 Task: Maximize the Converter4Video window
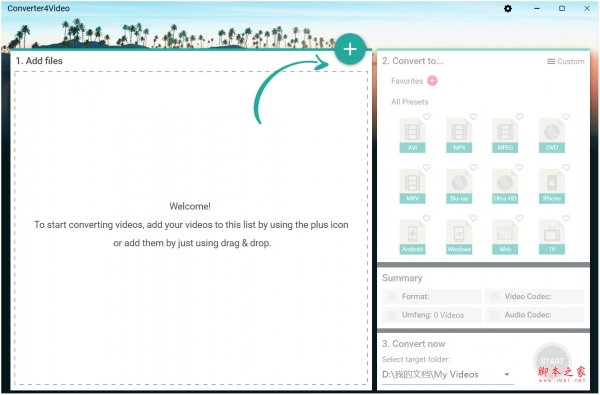[x=562, y=8]
